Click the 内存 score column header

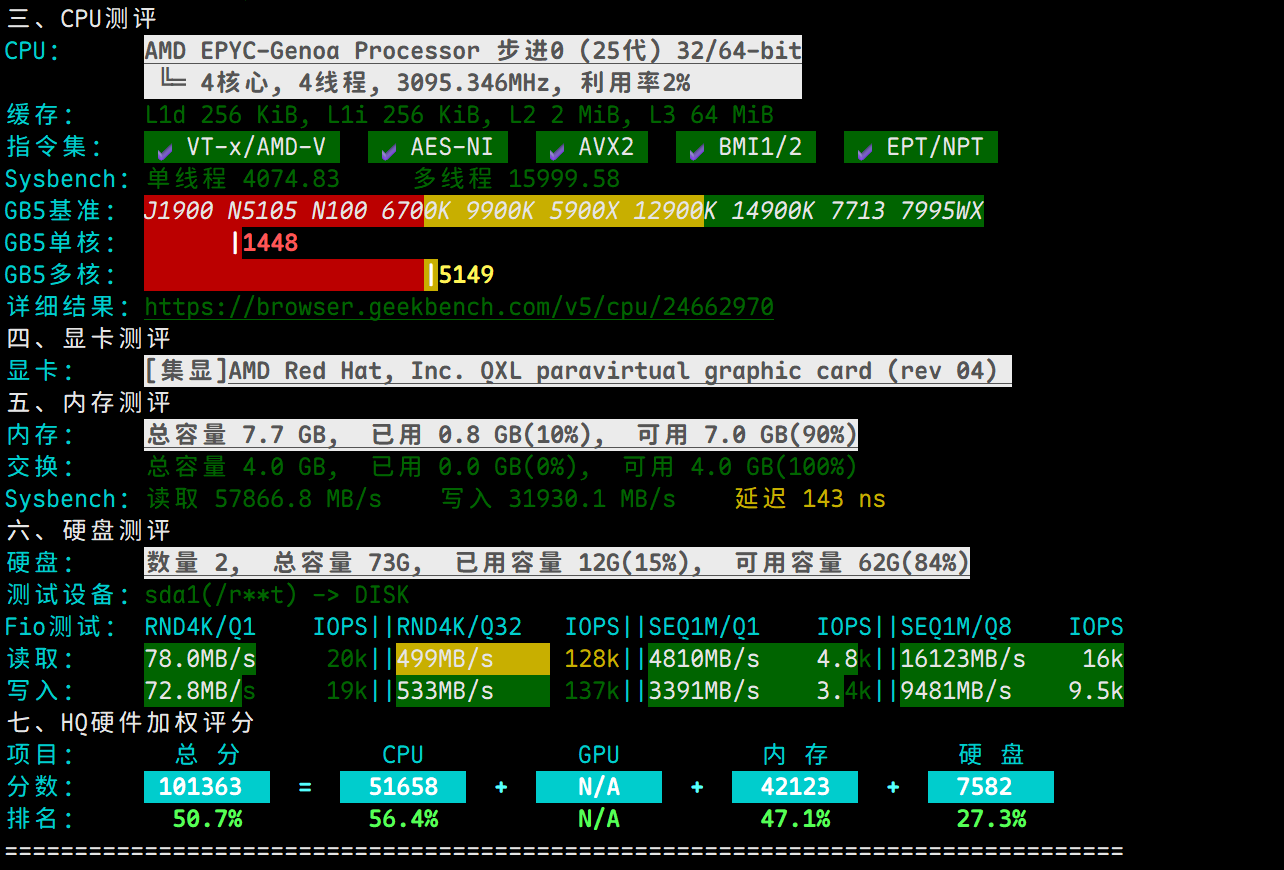(795, 755)
